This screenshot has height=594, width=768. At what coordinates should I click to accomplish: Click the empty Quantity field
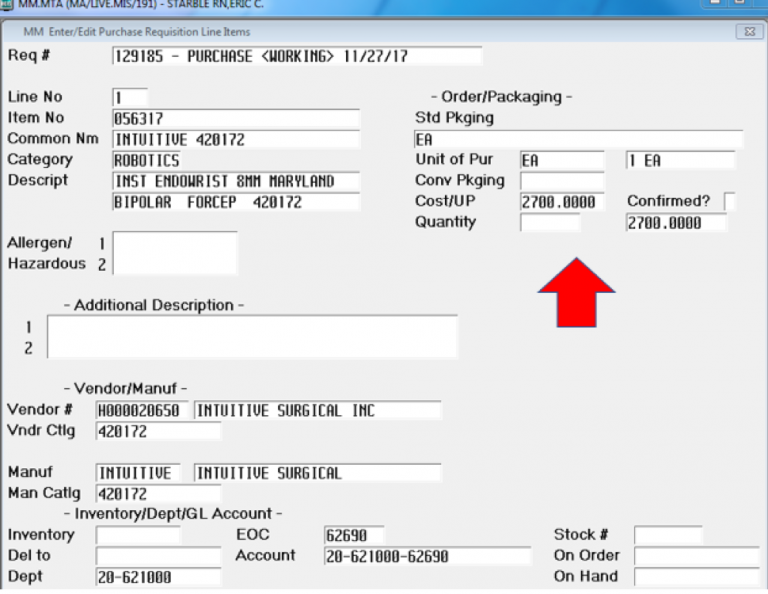click(550, 223)
